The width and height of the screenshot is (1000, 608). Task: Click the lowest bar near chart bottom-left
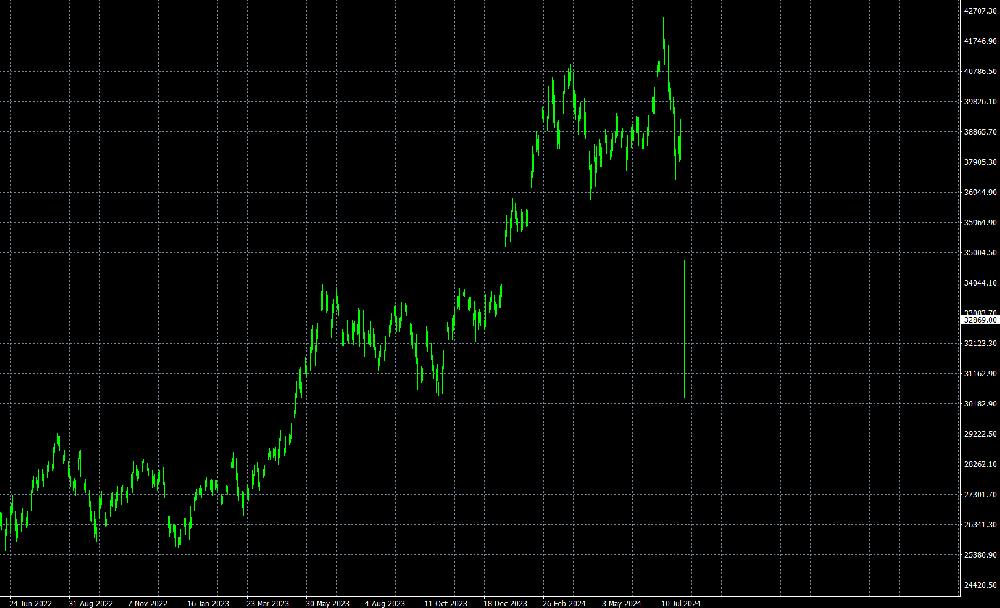6,538
